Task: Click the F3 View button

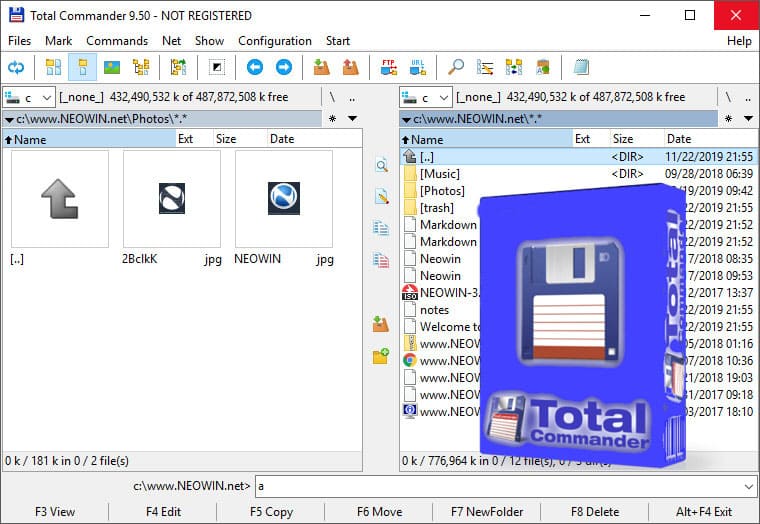Action: (55, 512)
